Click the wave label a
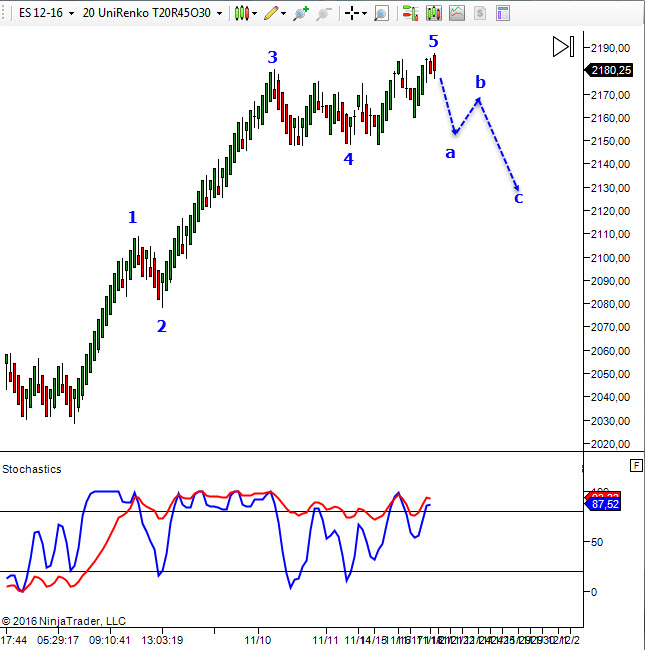Viewport: 645px width, 650px height. tap(450, 153)
